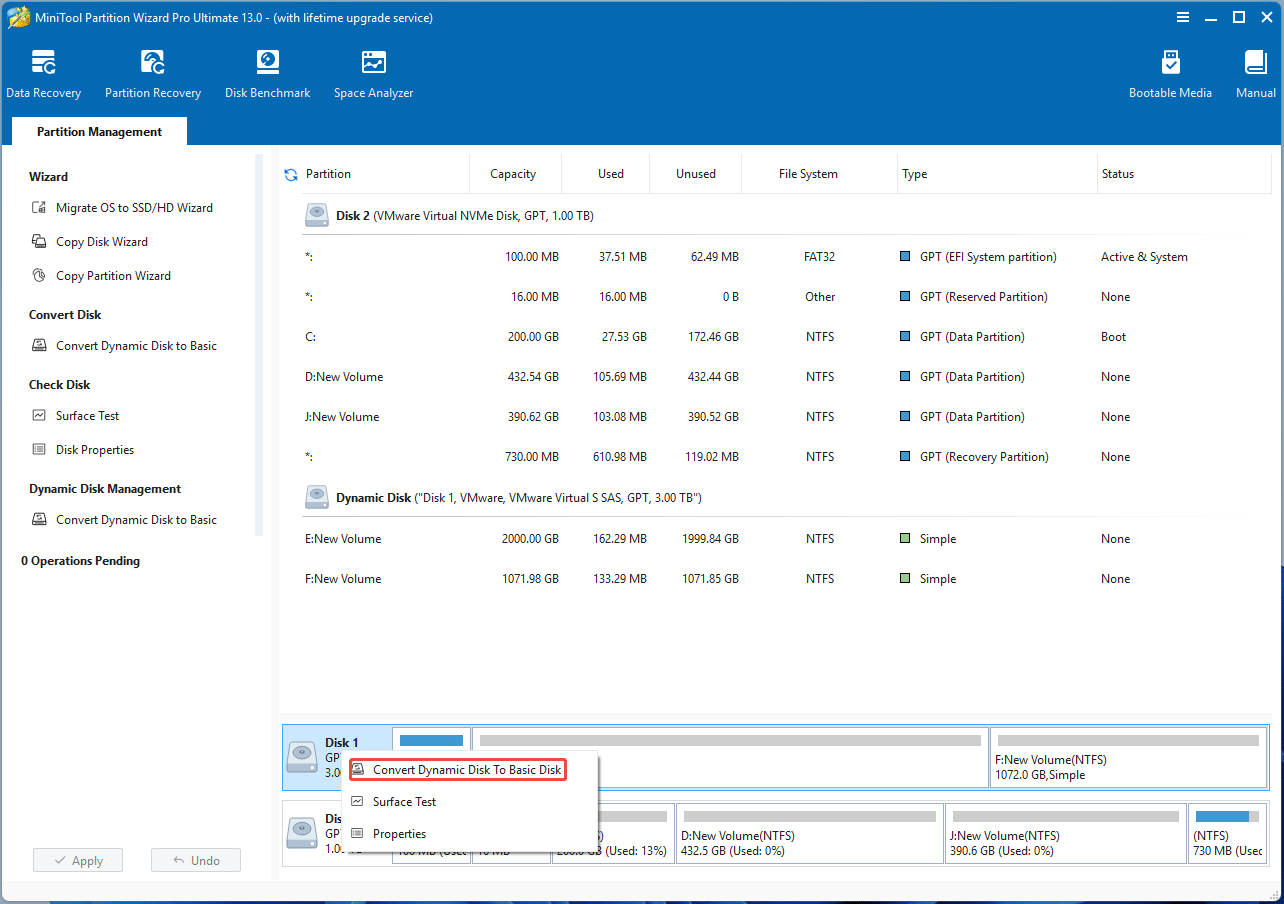
Task: Open the Manual
Action: [x=1255, y=70]
